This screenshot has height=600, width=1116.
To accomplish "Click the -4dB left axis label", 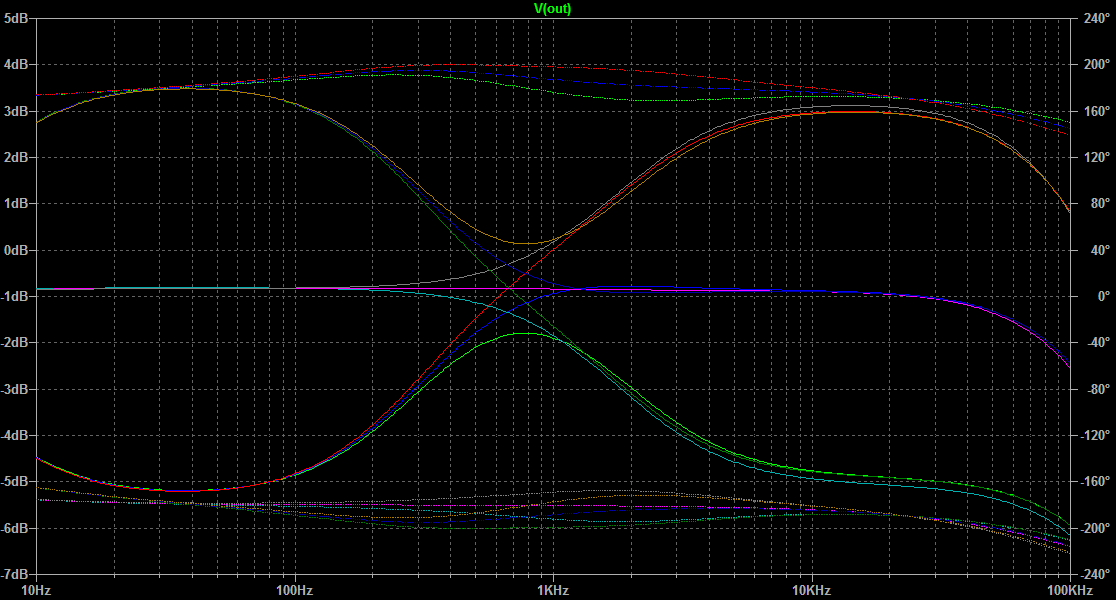I will [14, 436].
